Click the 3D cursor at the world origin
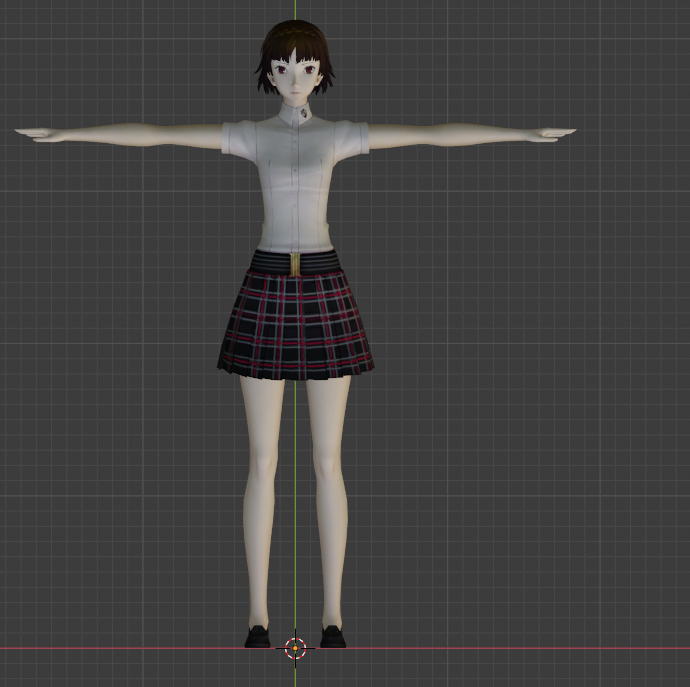 [x=295, y=648]
